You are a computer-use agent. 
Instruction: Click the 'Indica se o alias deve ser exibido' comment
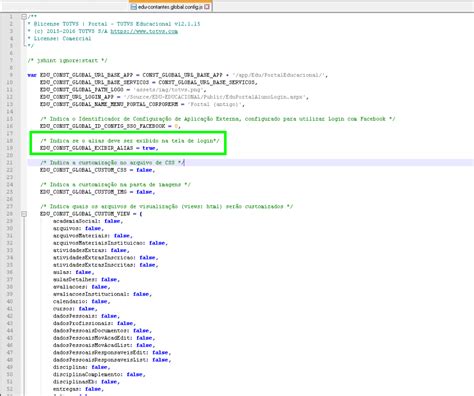click(130, 141)
